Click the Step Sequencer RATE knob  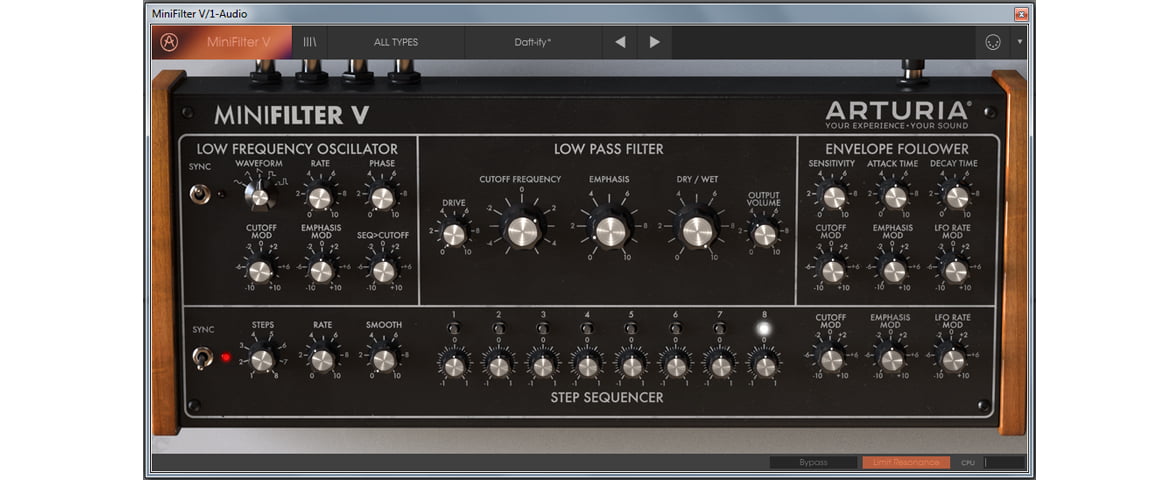point(322,361)
